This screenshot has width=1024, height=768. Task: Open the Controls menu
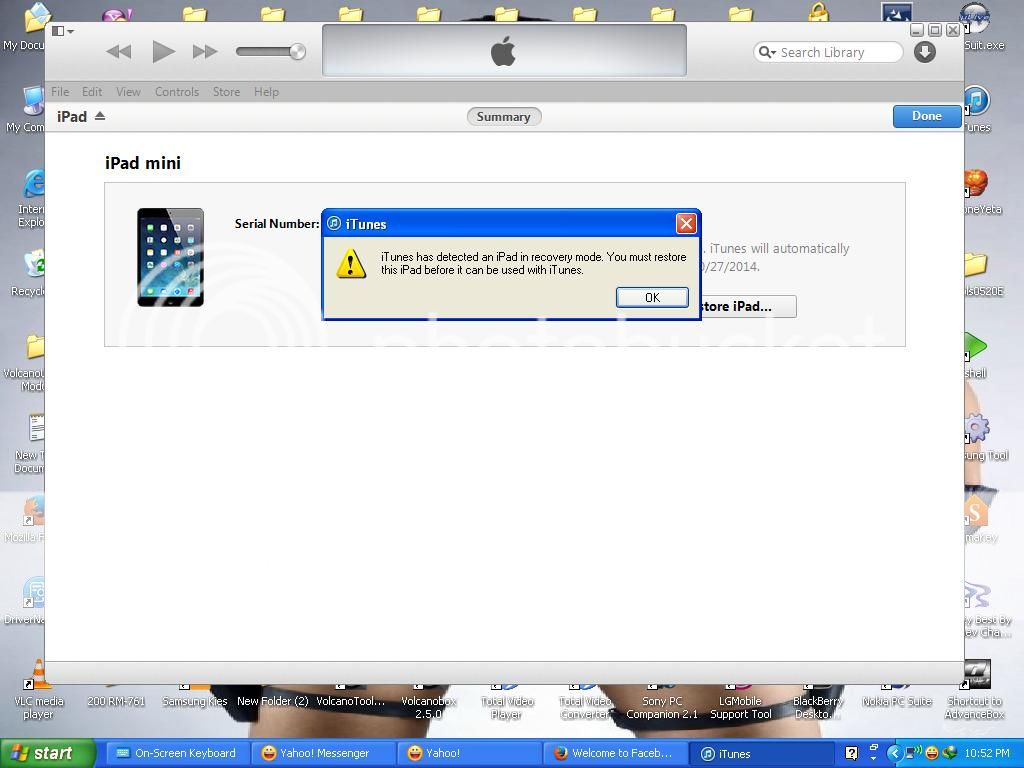coord(176,91)
